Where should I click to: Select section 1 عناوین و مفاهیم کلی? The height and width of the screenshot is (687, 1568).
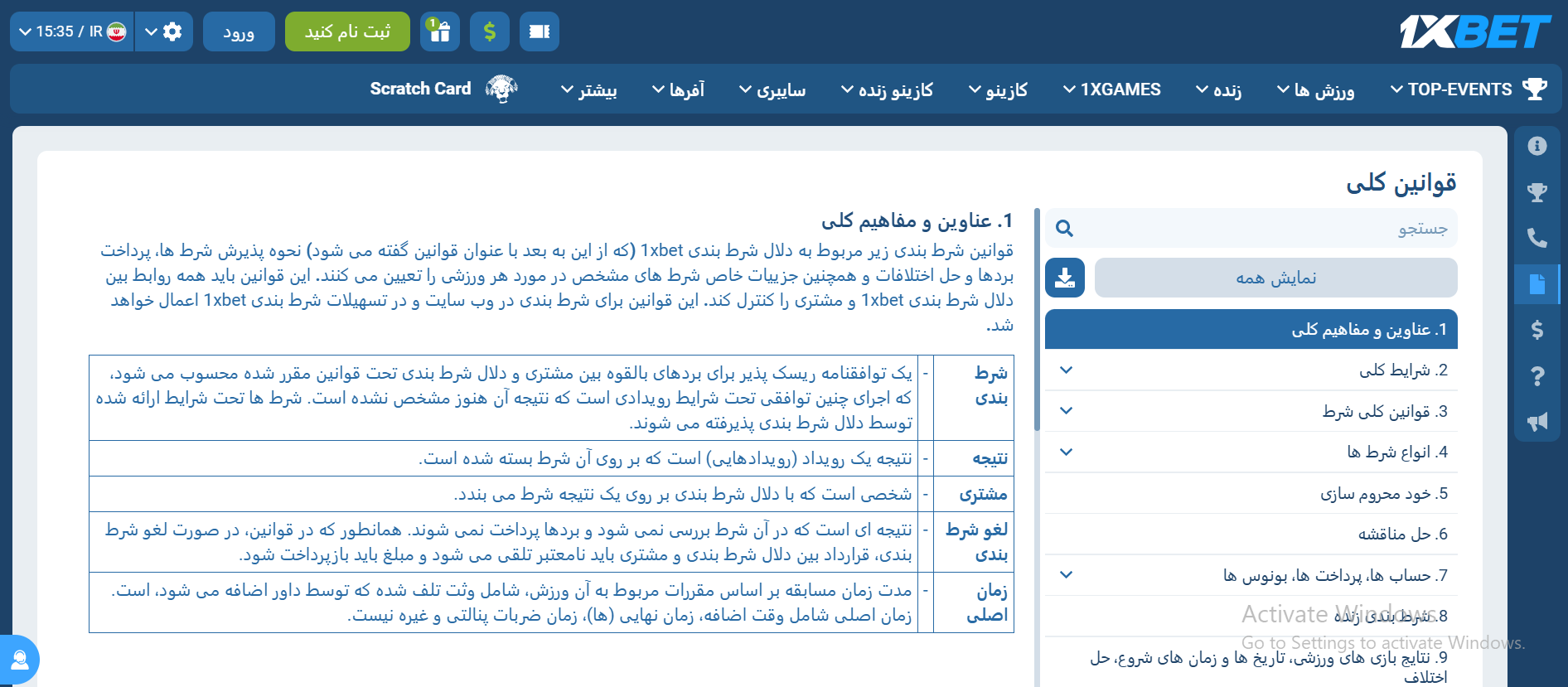[x=1251, y=329]
